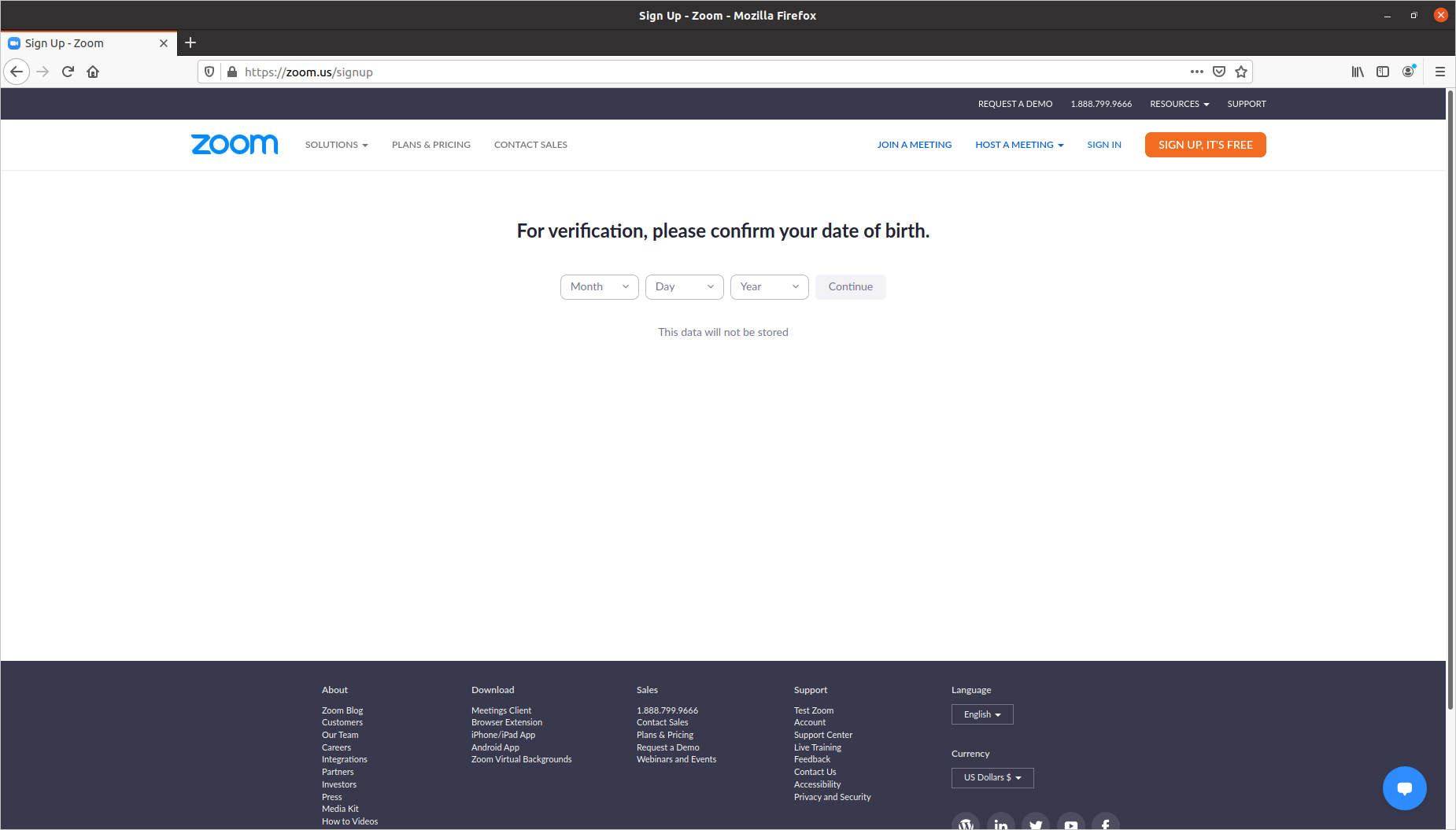1456x830 pixels.
Task: Open How to Videos footer link
Action: point(349,821)
